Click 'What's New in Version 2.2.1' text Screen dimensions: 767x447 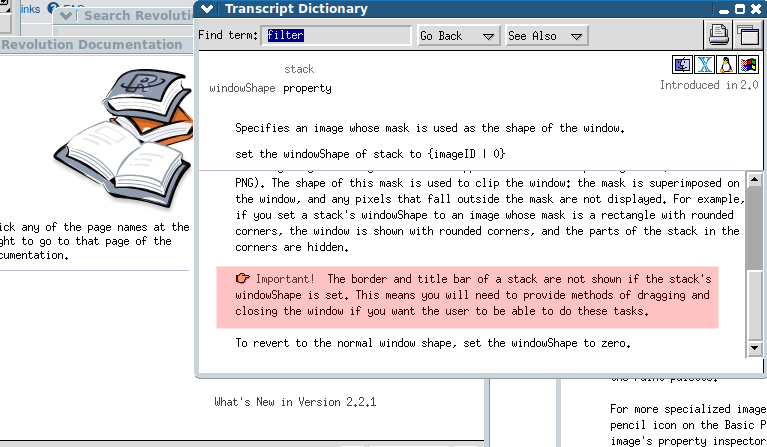[295, 402]
